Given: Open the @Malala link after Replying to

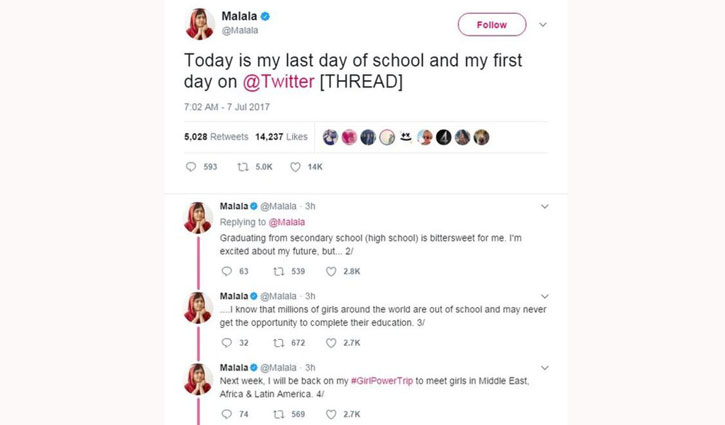Looking at the screenshot, I should 287,222.
